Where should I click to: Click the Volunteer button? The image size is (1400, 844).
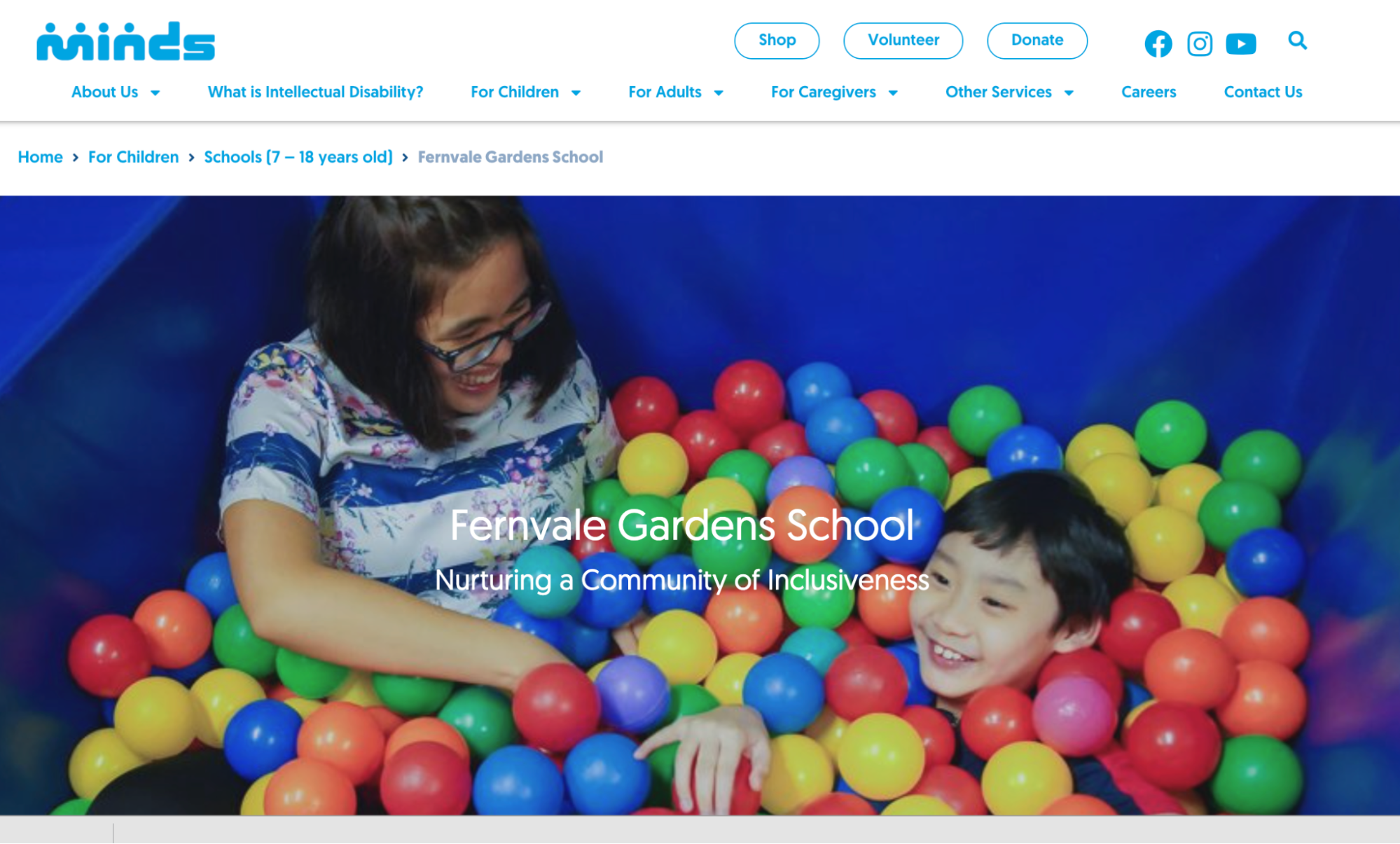click(x=903, y=41)
